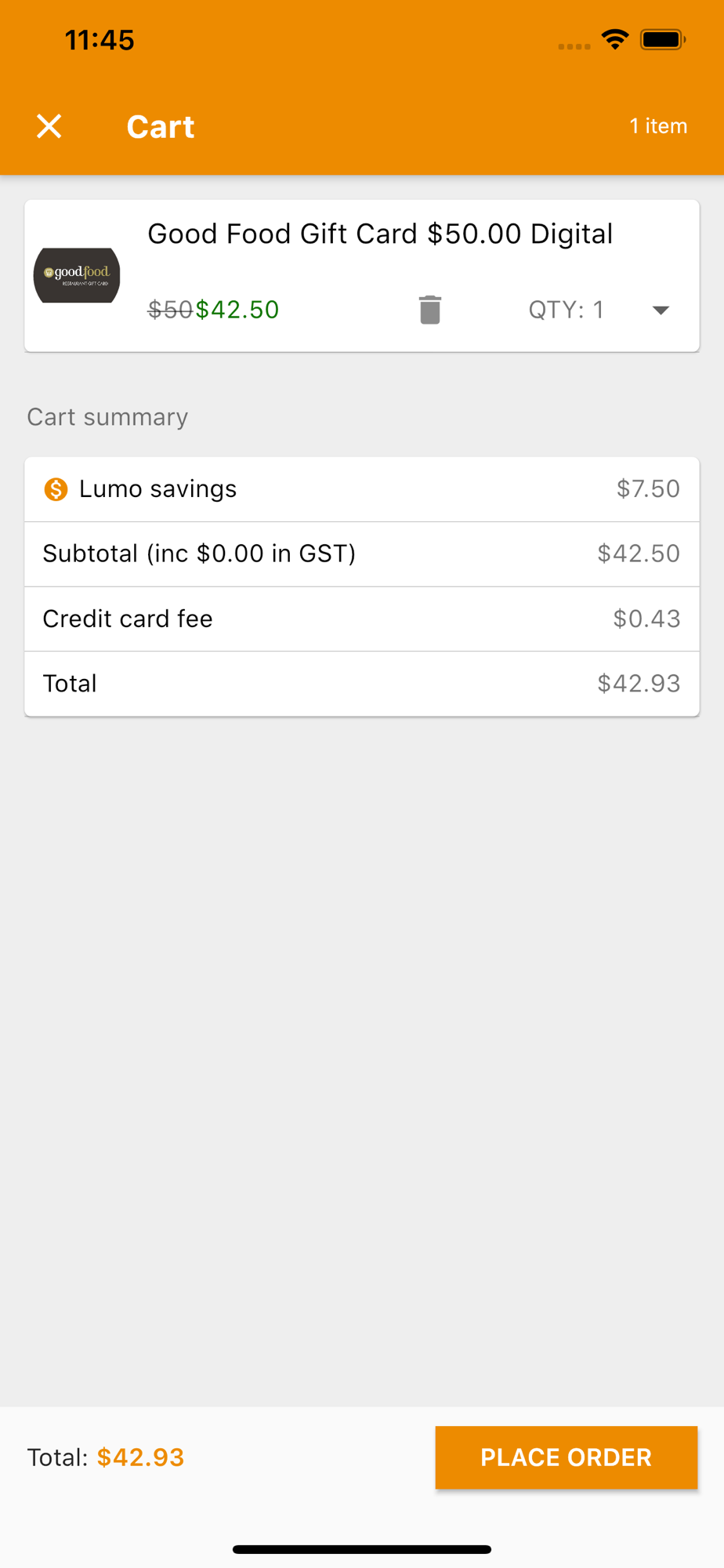
Task: Select the Lumo savings row
Action: click(x=362, y=489)
